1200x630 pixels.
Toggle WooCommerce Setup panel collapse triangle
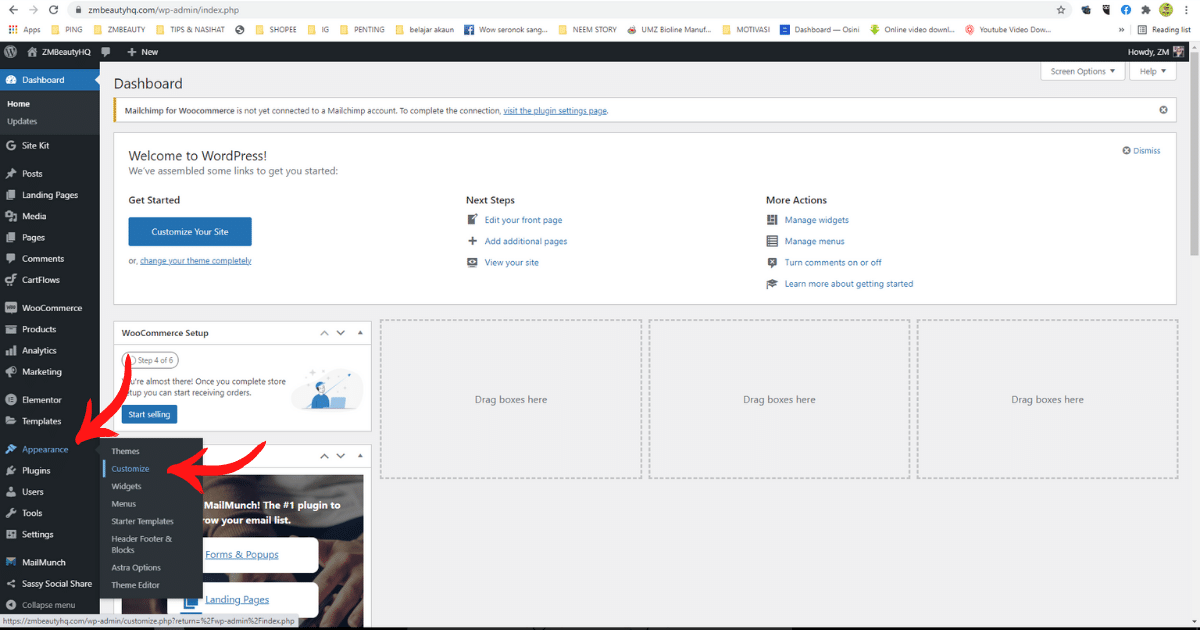coord(359,332)
